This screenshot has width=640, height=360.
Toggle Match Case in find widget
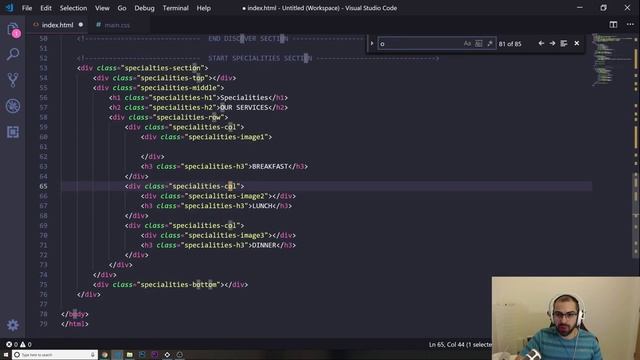[467, 44]
